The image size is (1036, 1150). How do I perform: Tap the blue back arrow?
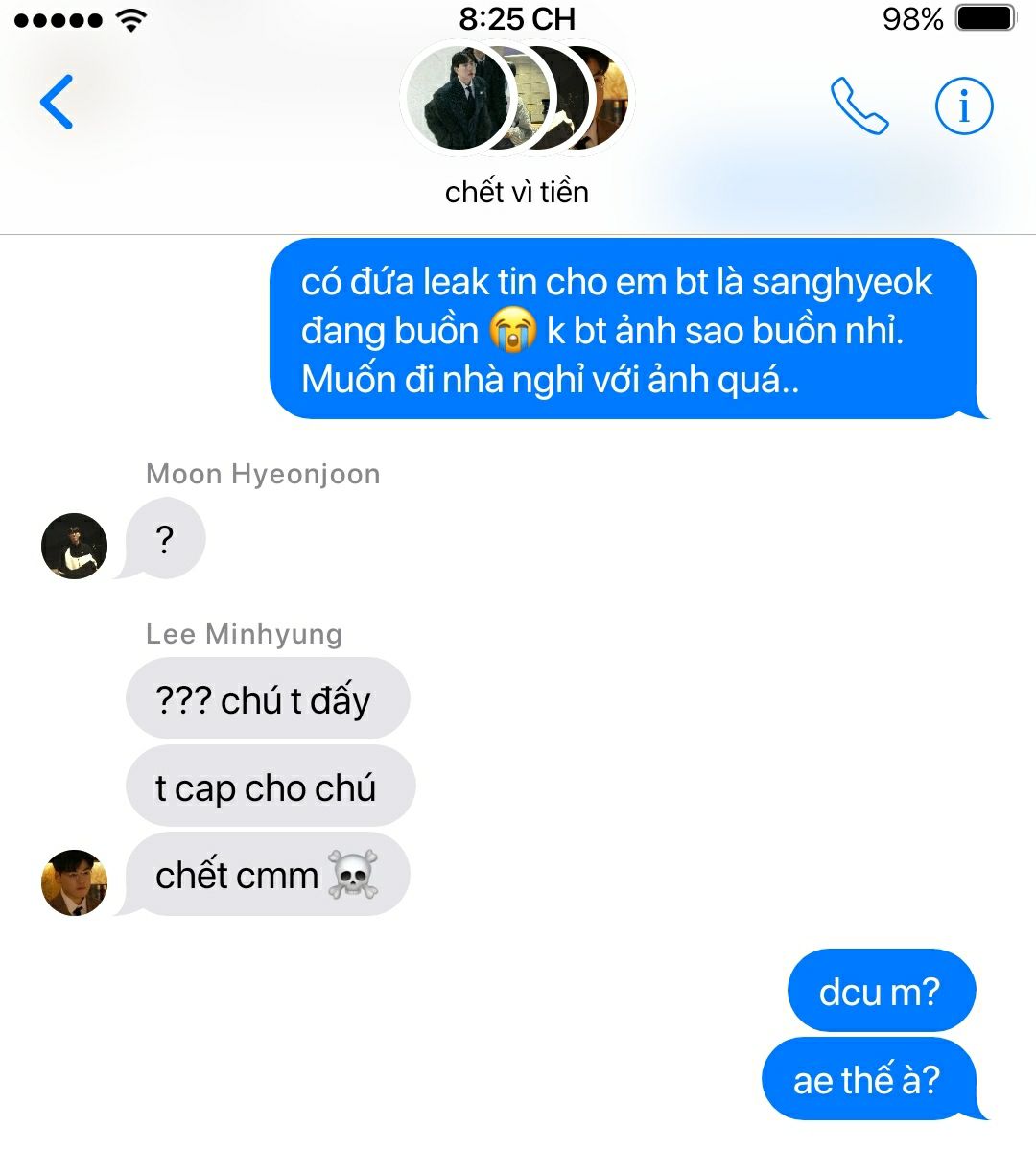[57, 102]
